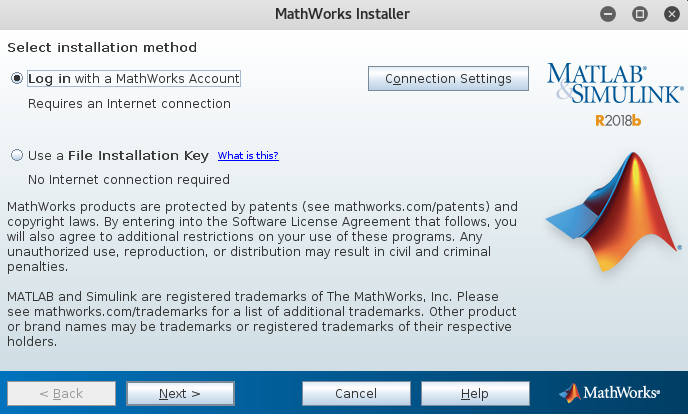Choose Use a File Installation Key radio button
The height and width of the screenshot is (414, 688).
tap(17, 155)
